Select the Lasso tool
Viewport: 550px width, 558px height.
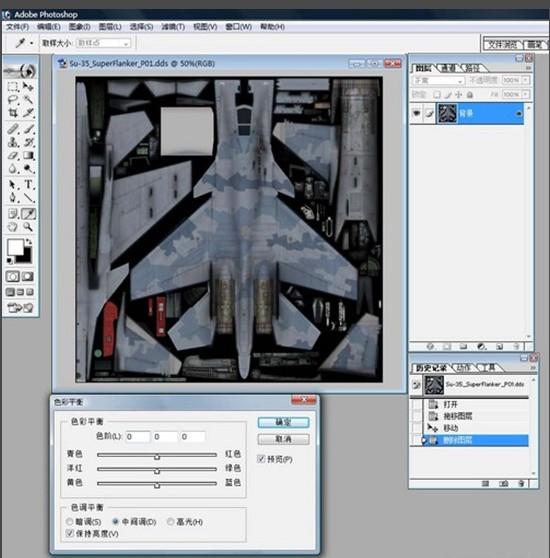click(13, 100)
